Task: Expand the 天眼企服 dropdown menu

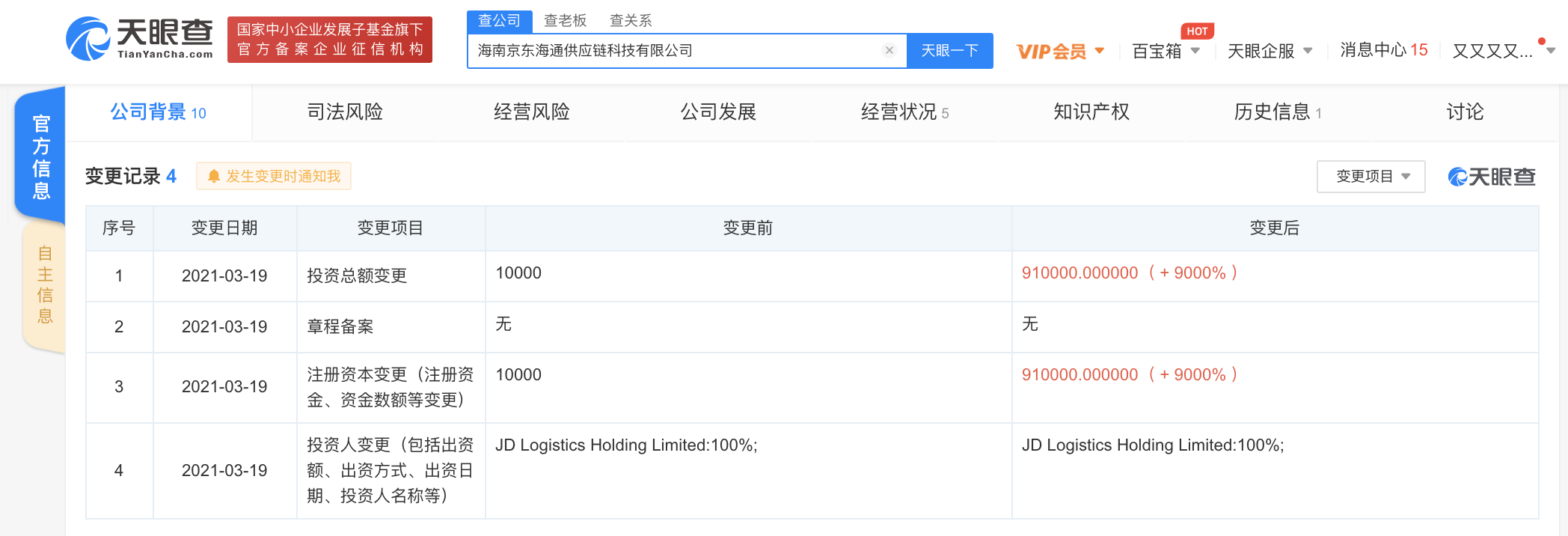Action: (1270, 51)
